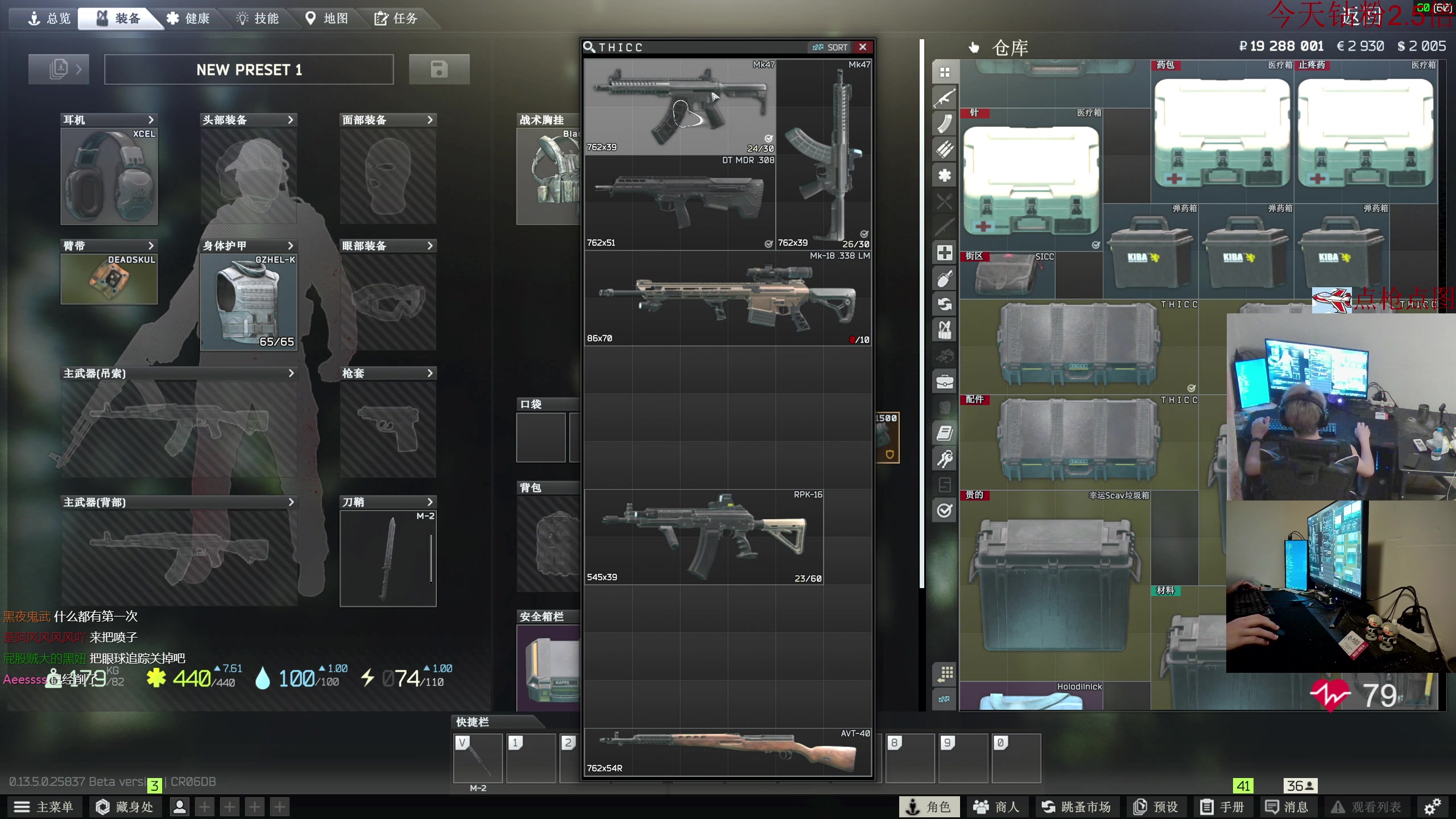Close the THICC container window

click(863, 47)
